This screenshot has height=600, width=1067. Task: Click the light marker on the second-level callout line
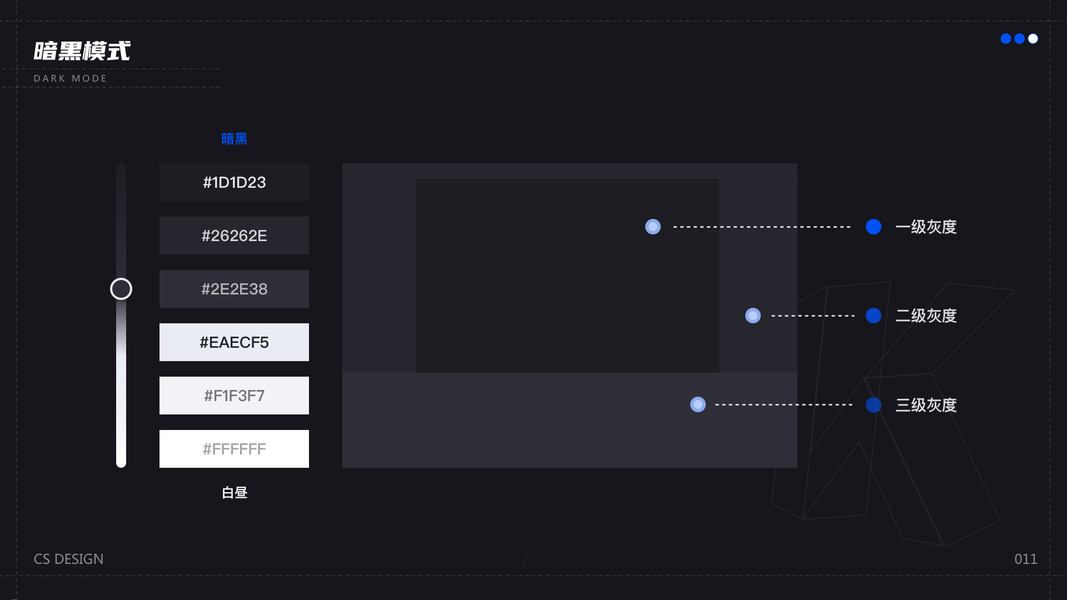coord(753,316)
